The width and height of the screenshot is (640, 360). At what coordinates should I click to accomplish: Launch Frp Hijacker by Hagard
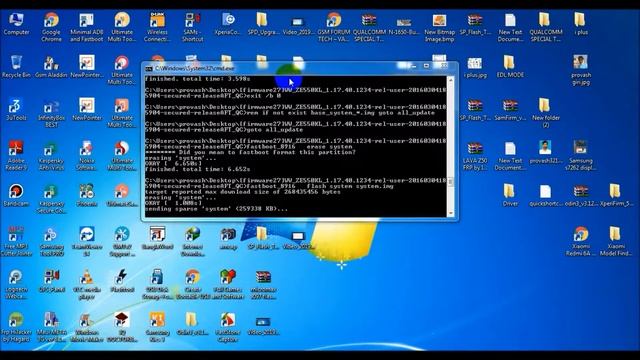(x=16, y=327)
